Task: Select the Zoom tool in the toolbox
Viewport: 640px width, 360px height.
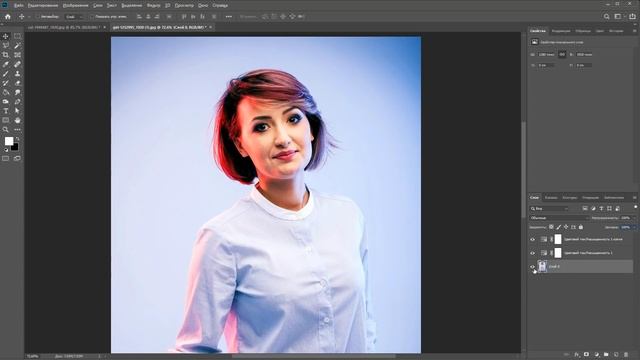Action: pyautogui.click(x=6, y=130)
